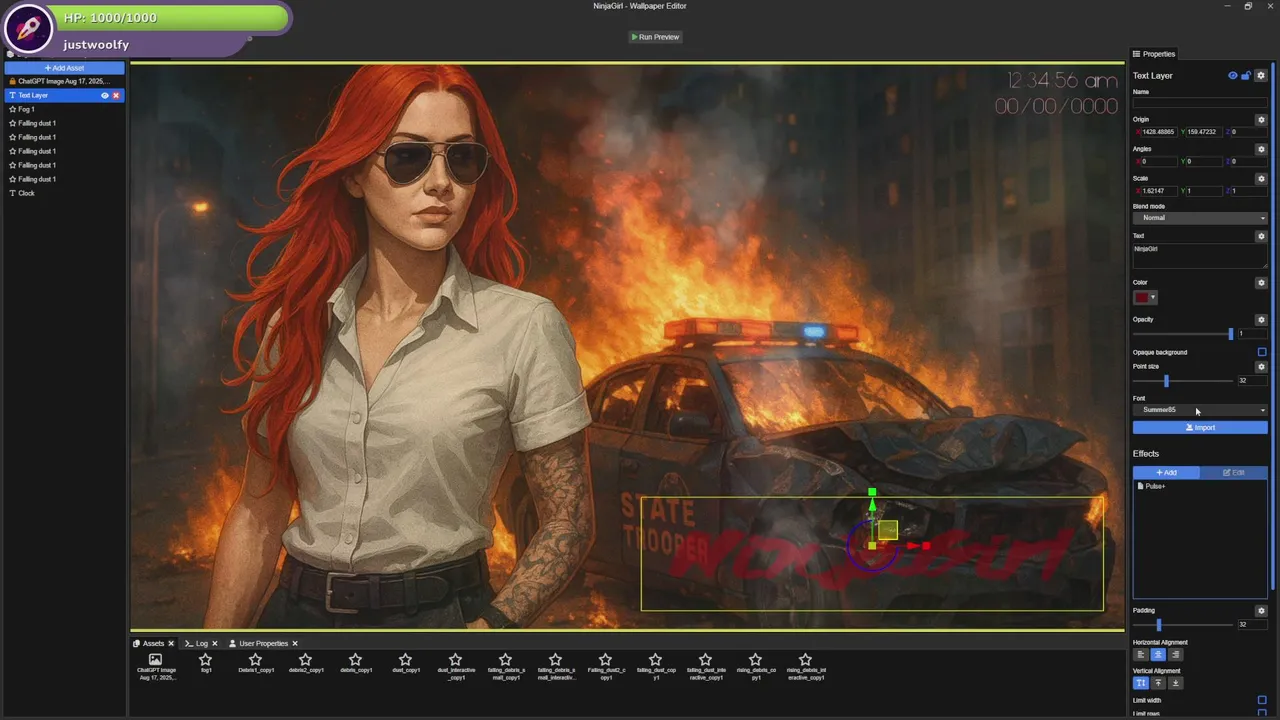The height and width of the screenshot is (720, 1280).
Task: Select the debris_copy1 asset icon
Action: tap(355, 660)
